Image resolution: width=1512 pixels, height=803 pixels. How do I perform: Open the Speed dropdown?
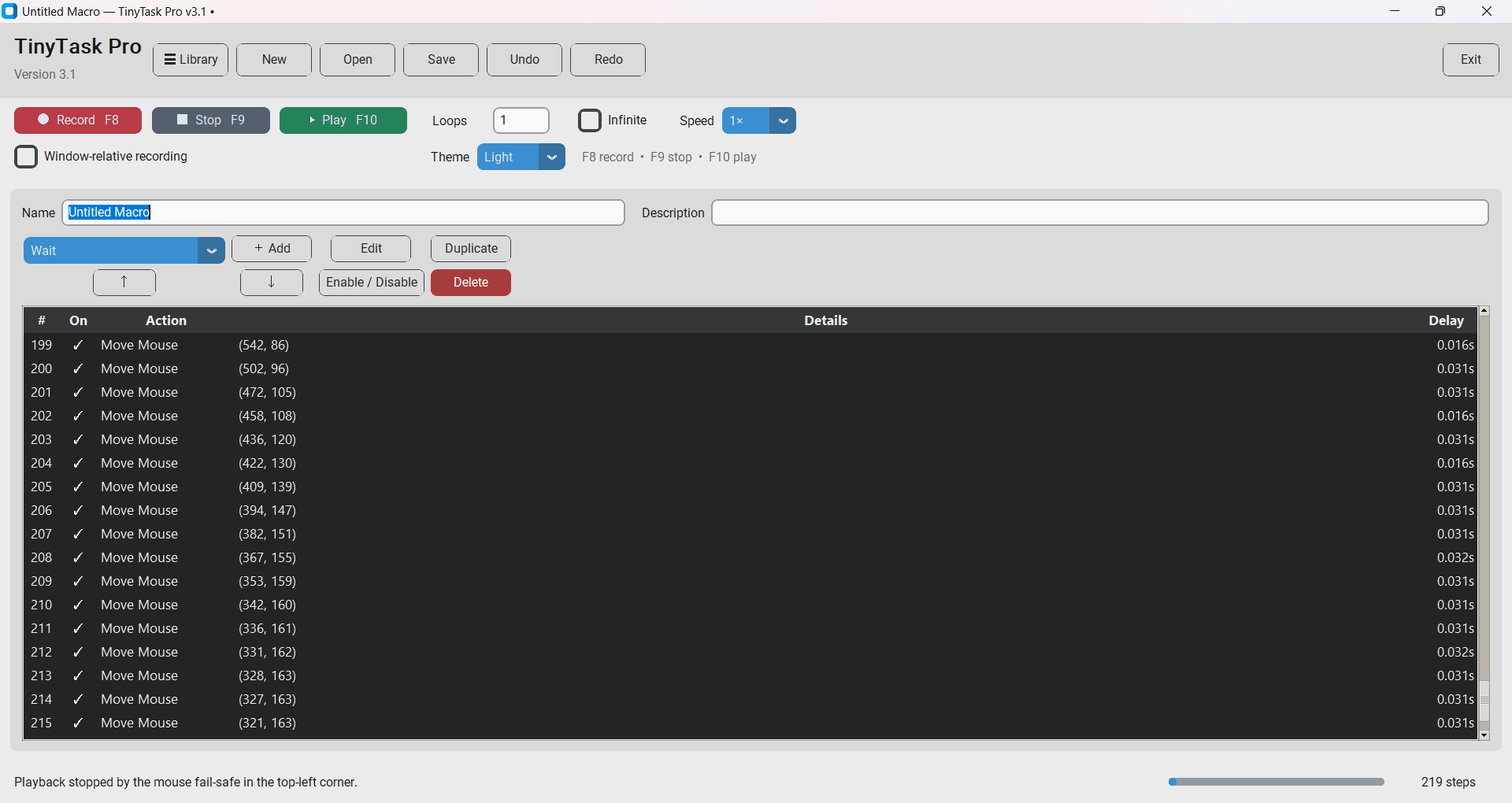(759, 120)
